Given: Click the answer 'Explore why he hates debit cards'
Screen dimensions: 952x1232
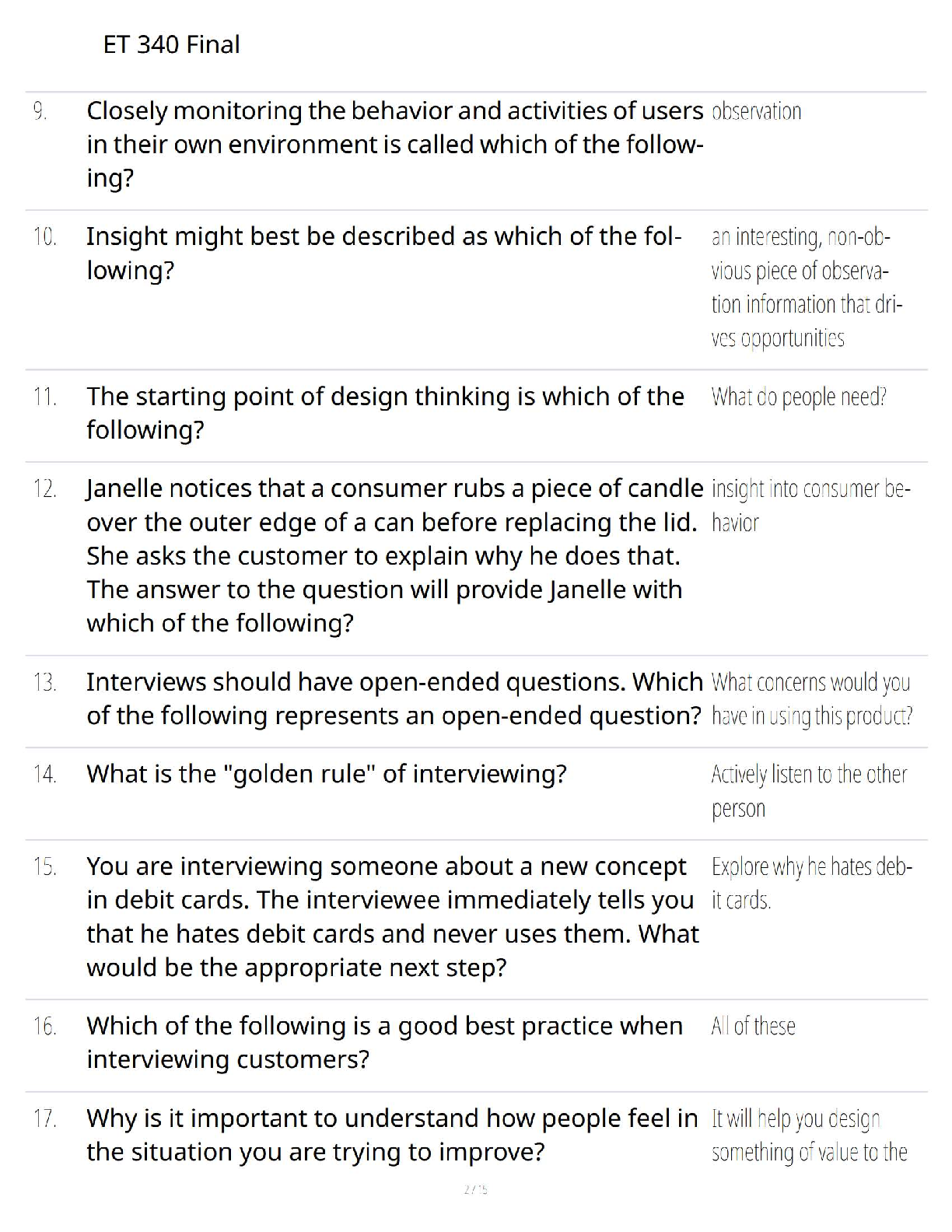Looking at the screenshot, I should [812, 883].
